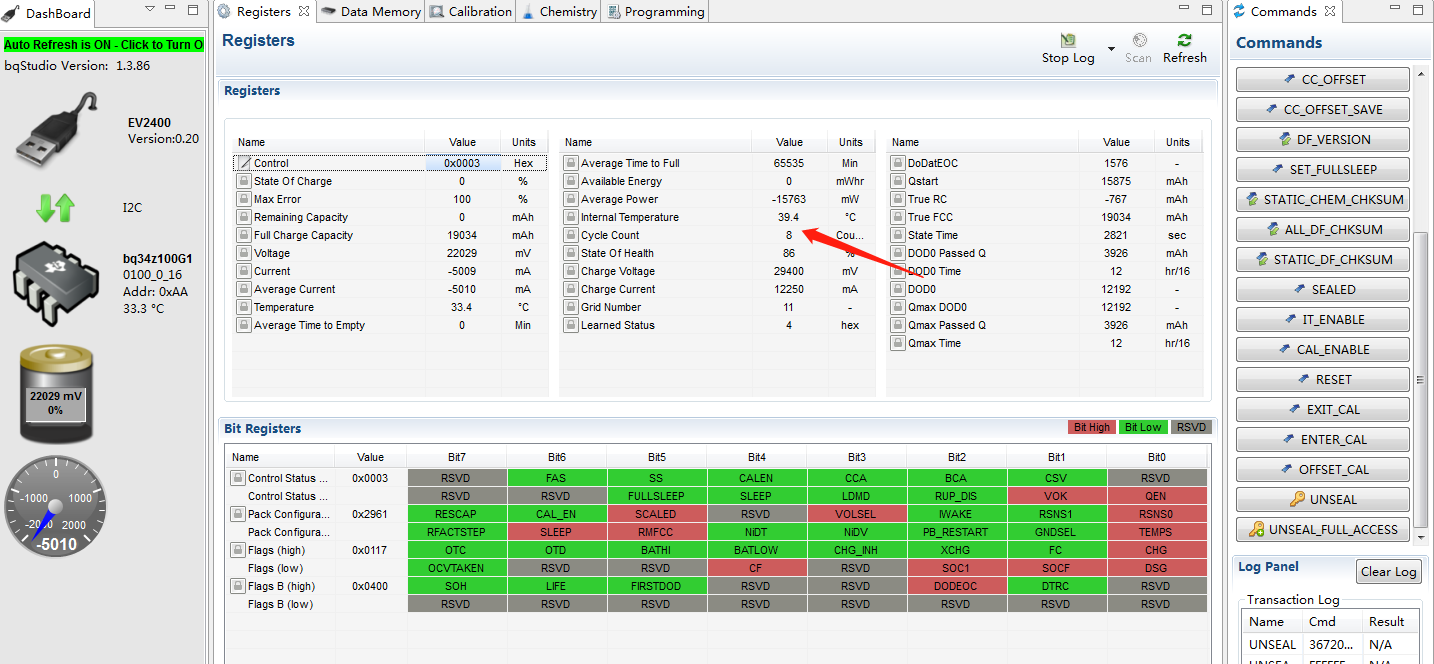1434x664 pixels.
Task: Click the Bit Low green legend swatch
Action: point(1143,427)
